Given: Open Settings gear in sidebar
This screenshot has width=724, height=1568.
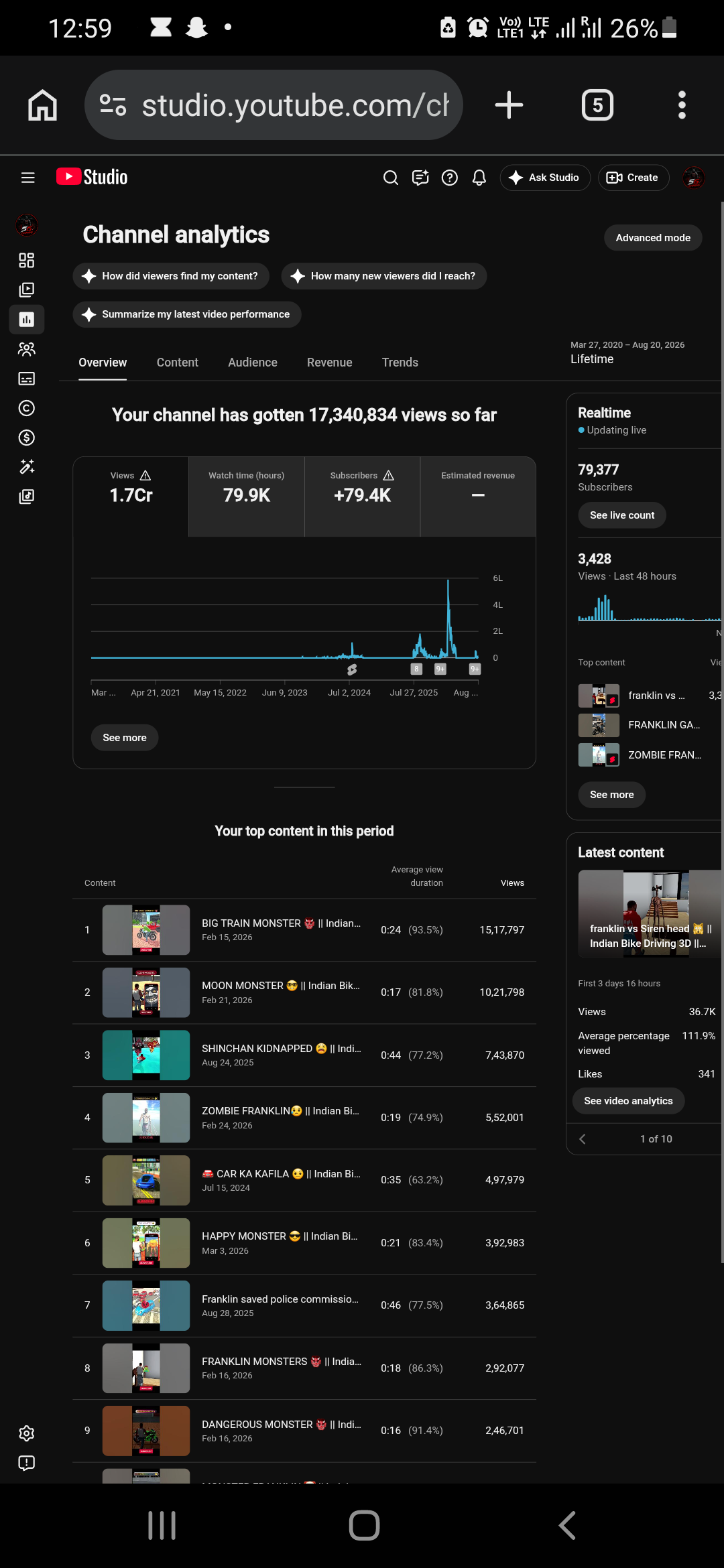Looking at the screenshot, I should pos(27,1433).
